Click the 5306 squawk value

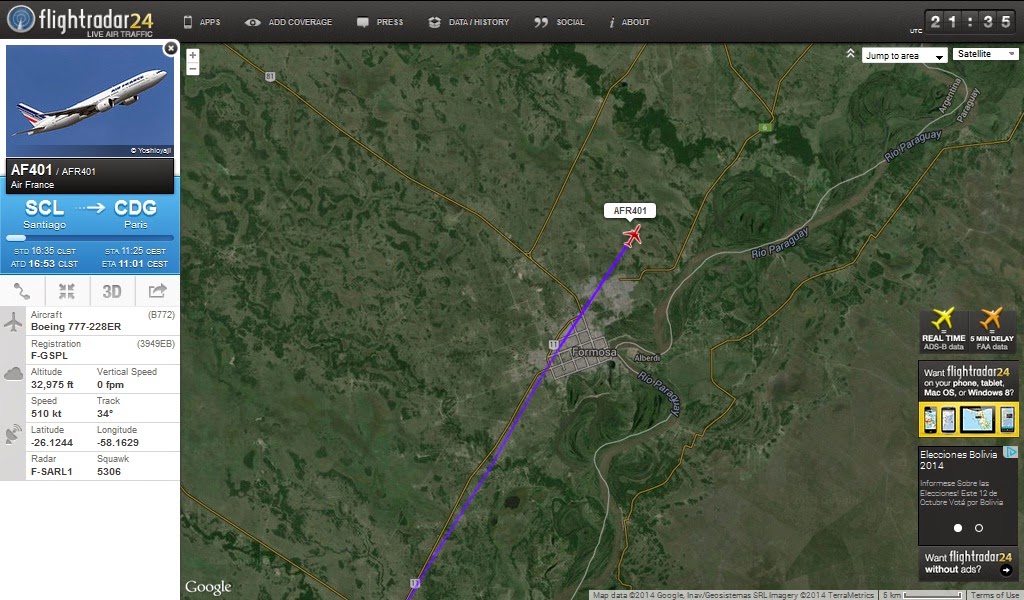click(108, 471)
